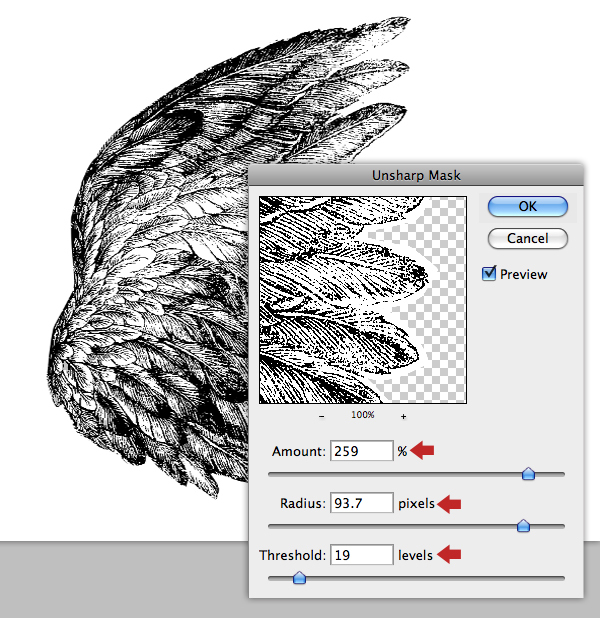Click the 100% zoom level text
The height and width of the screenshot is (618, 600).
(x=363, y=415)
